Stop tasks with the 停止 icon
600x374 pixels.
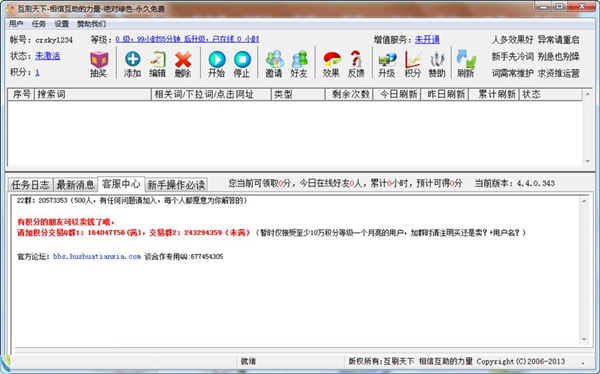(x=242, y=59)
